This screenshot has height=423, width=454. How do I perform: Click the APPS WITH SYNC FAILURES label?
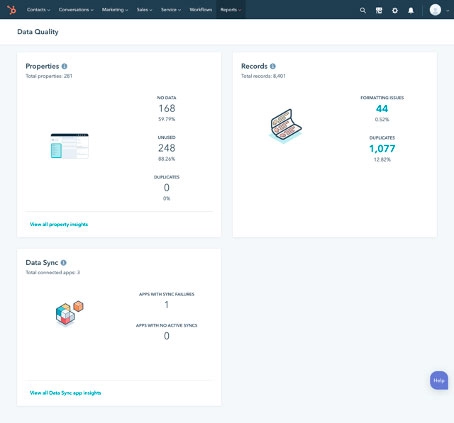coord(167,294)
